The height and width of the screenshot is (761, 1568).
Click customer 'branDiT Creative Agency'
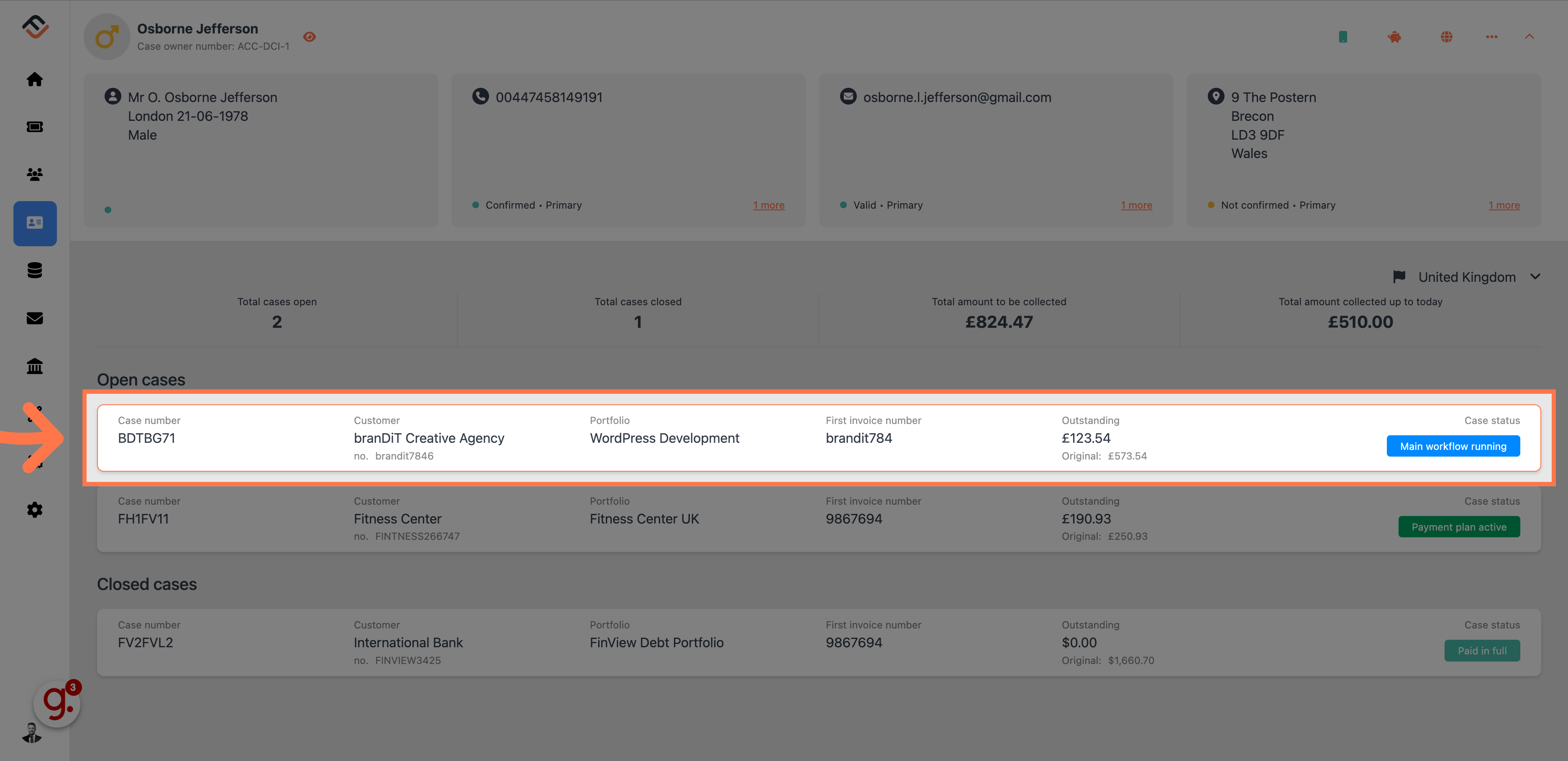[429, 438]
